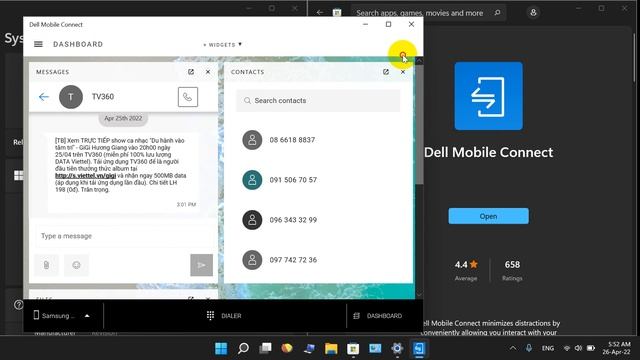Click the Store search magnifier icon
The height and width of the screenshot is (360, 640).
(497, 13)
